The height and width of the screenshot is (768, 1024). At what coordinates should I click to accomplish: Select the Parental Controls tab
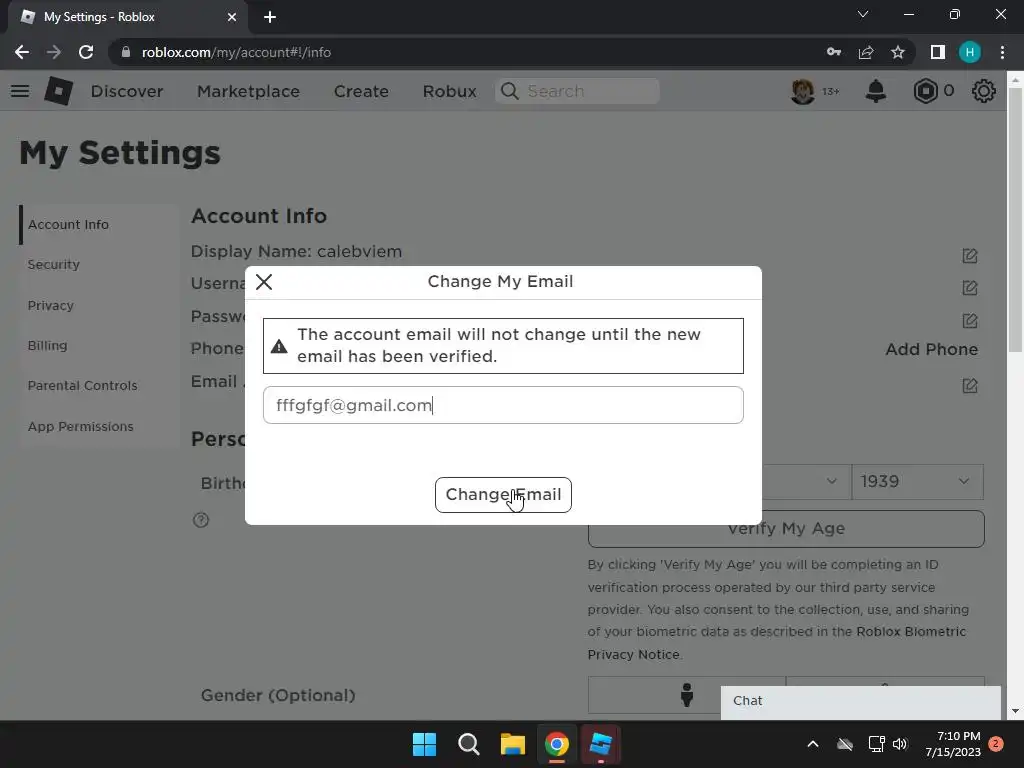coord(99,385)
